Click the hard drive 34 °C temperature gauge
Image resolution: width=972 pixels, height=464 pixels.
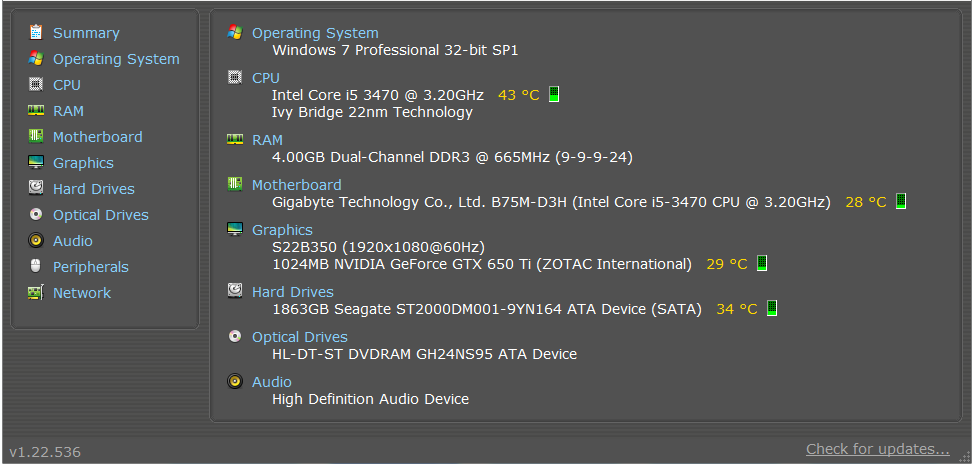pyautogui.click(x=772, y=308)
